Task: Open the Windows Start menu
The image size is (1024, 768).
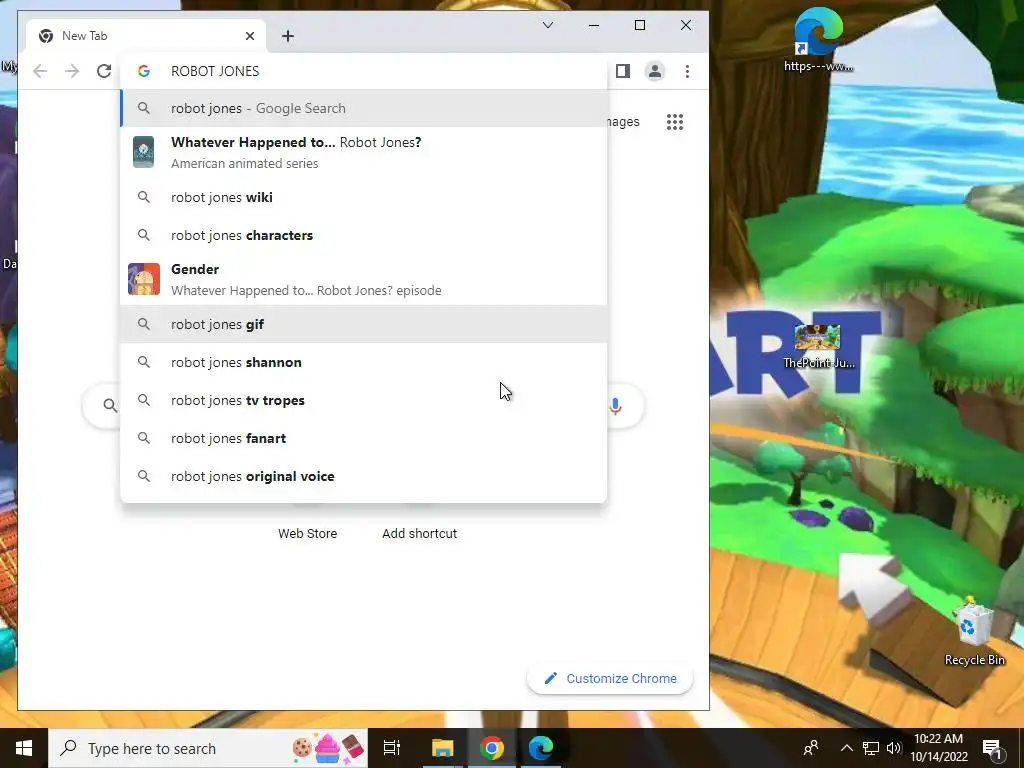Action: tap(24, 748)
